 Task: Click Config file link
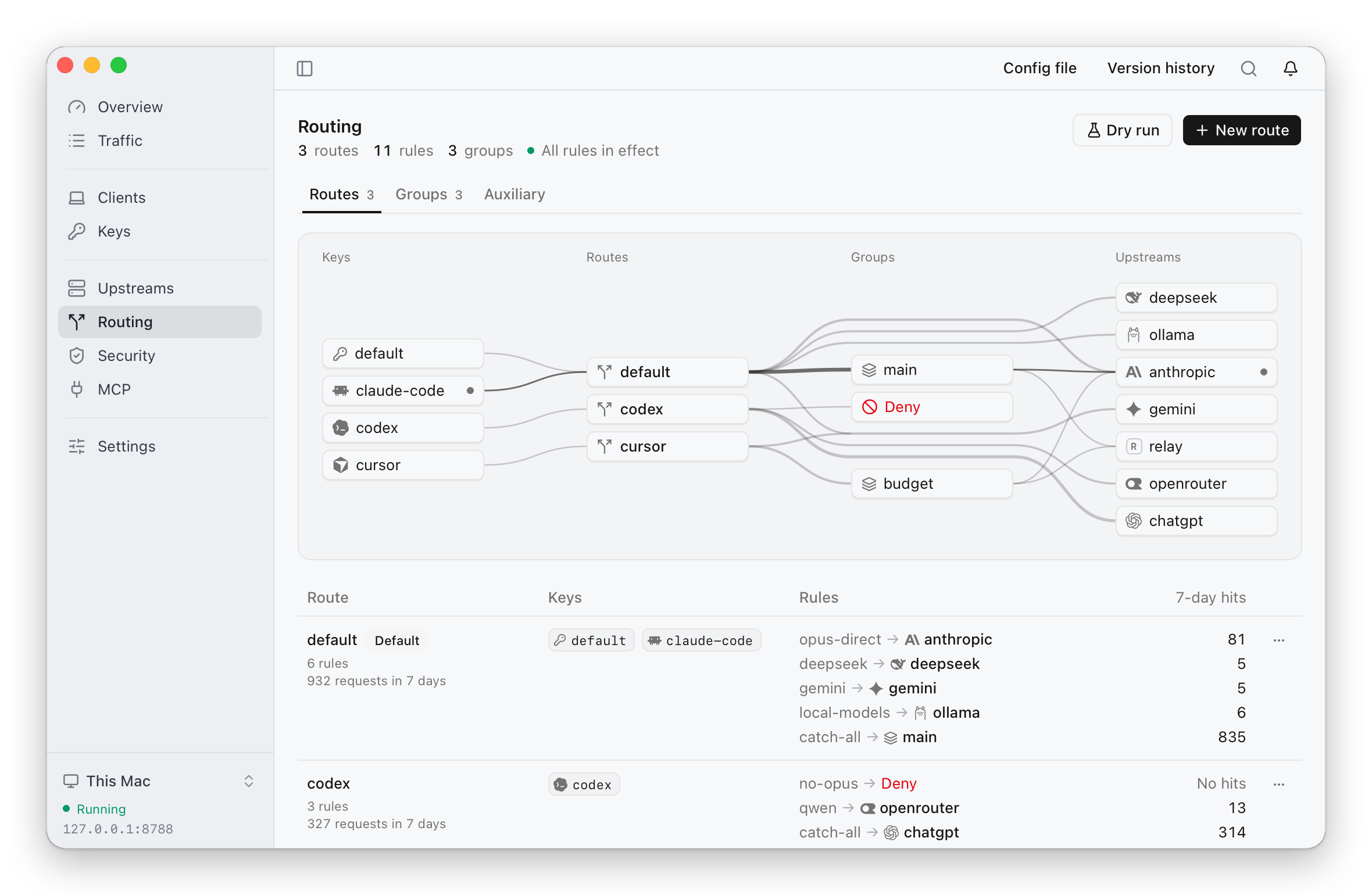[1039, 68]
